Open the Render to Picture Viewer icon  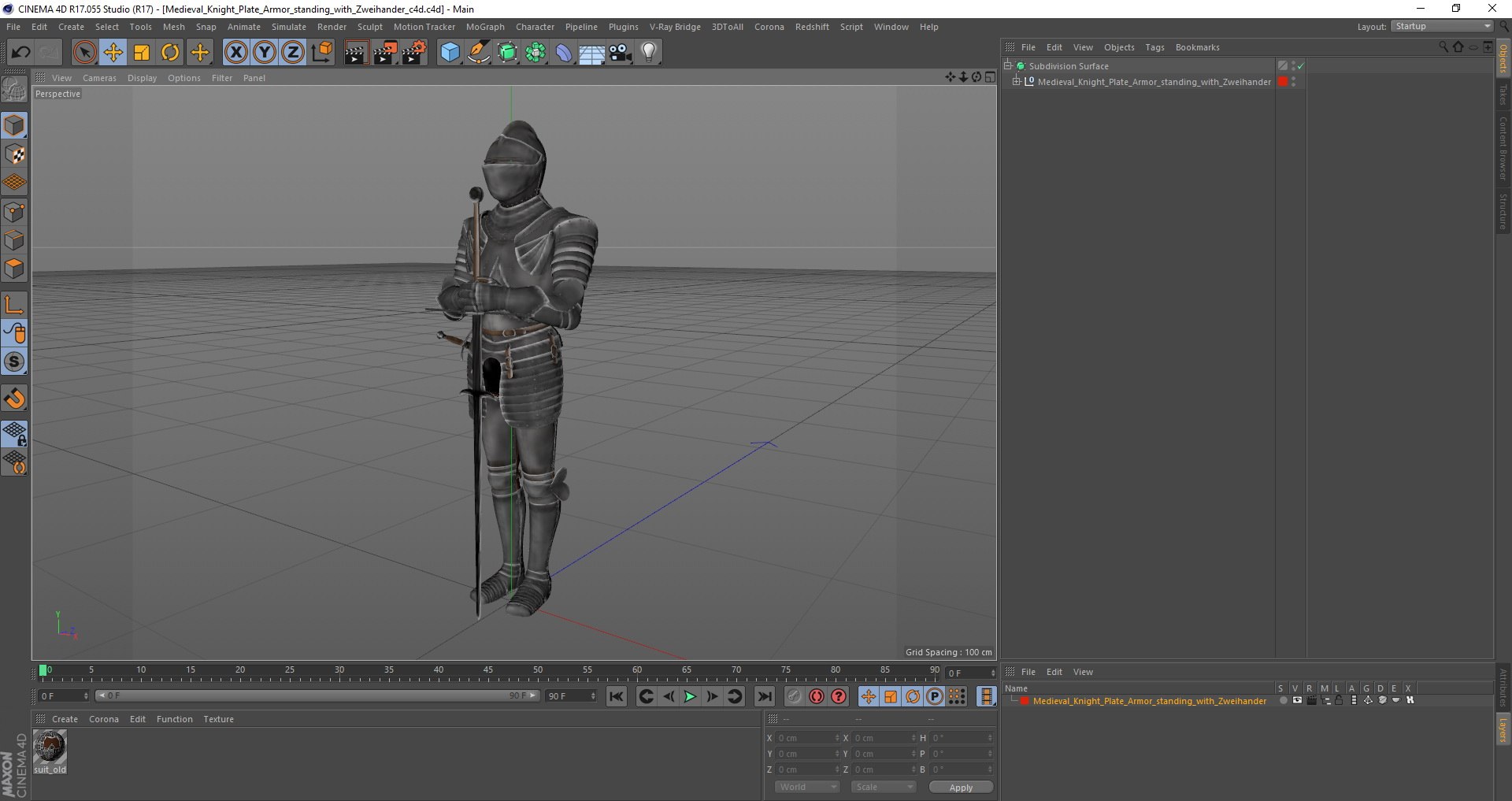pos(385,53)
